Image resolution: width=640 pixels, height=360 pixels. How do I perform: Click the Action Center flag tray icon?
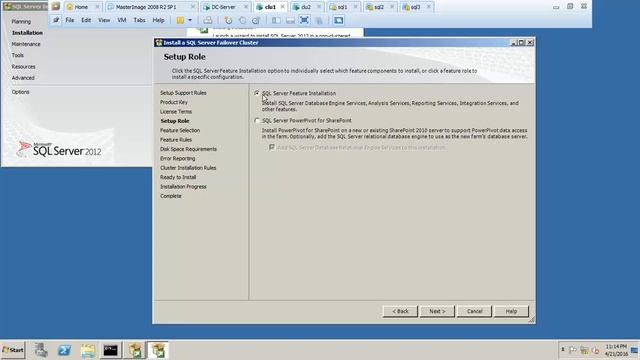pos(573,350)
